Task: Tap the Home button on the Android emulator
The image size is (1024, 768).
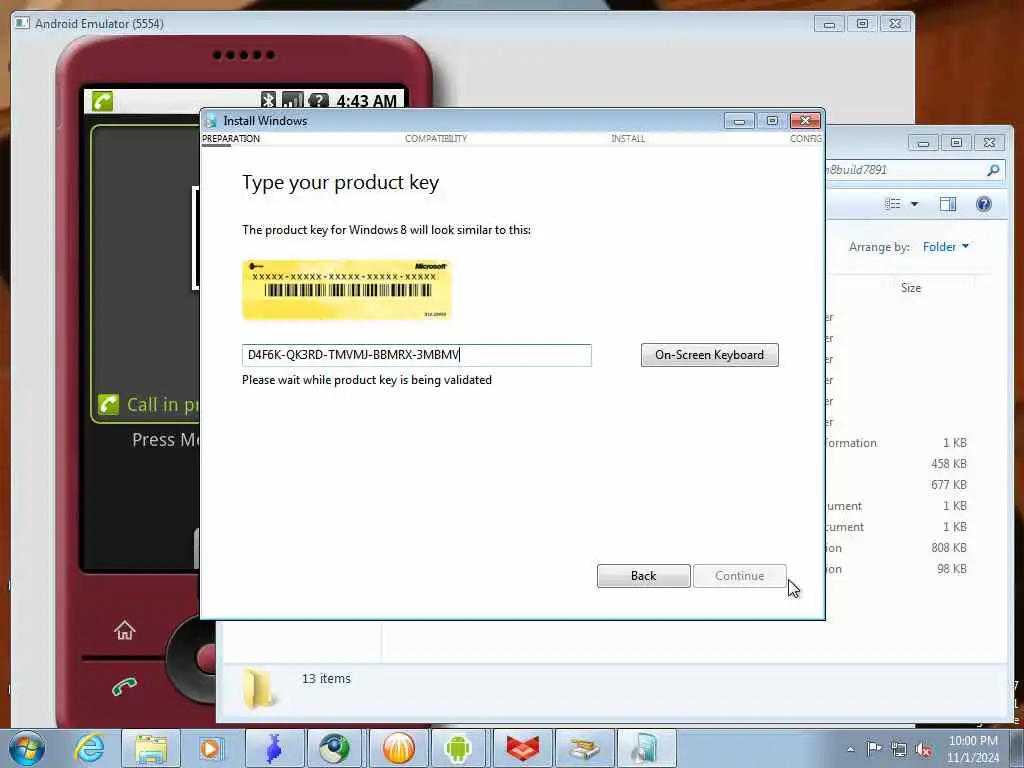Action: [x=124, y=630]
